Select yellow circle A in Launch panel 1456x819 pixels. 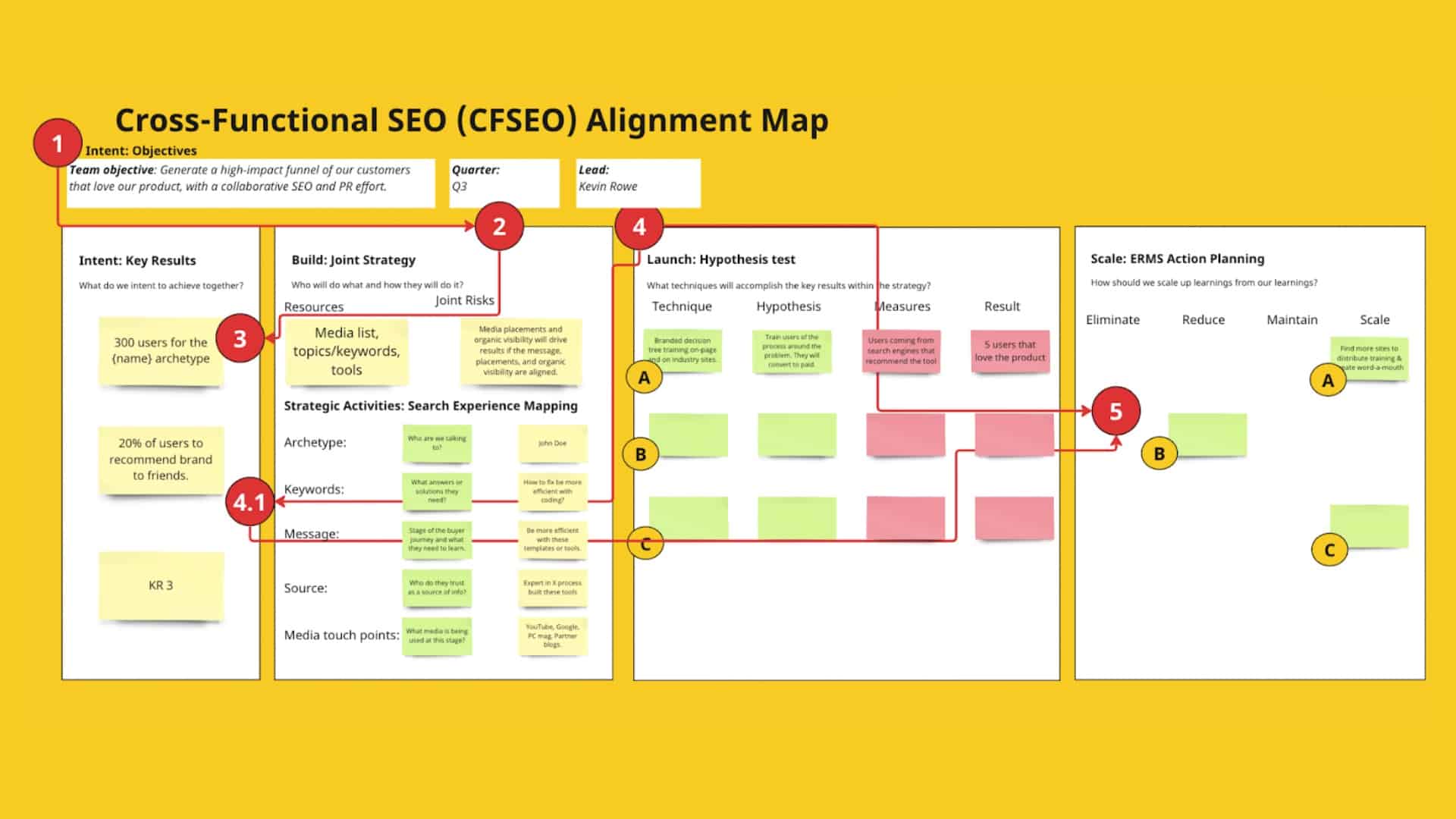pyautogui.click(x=644, y=378)
